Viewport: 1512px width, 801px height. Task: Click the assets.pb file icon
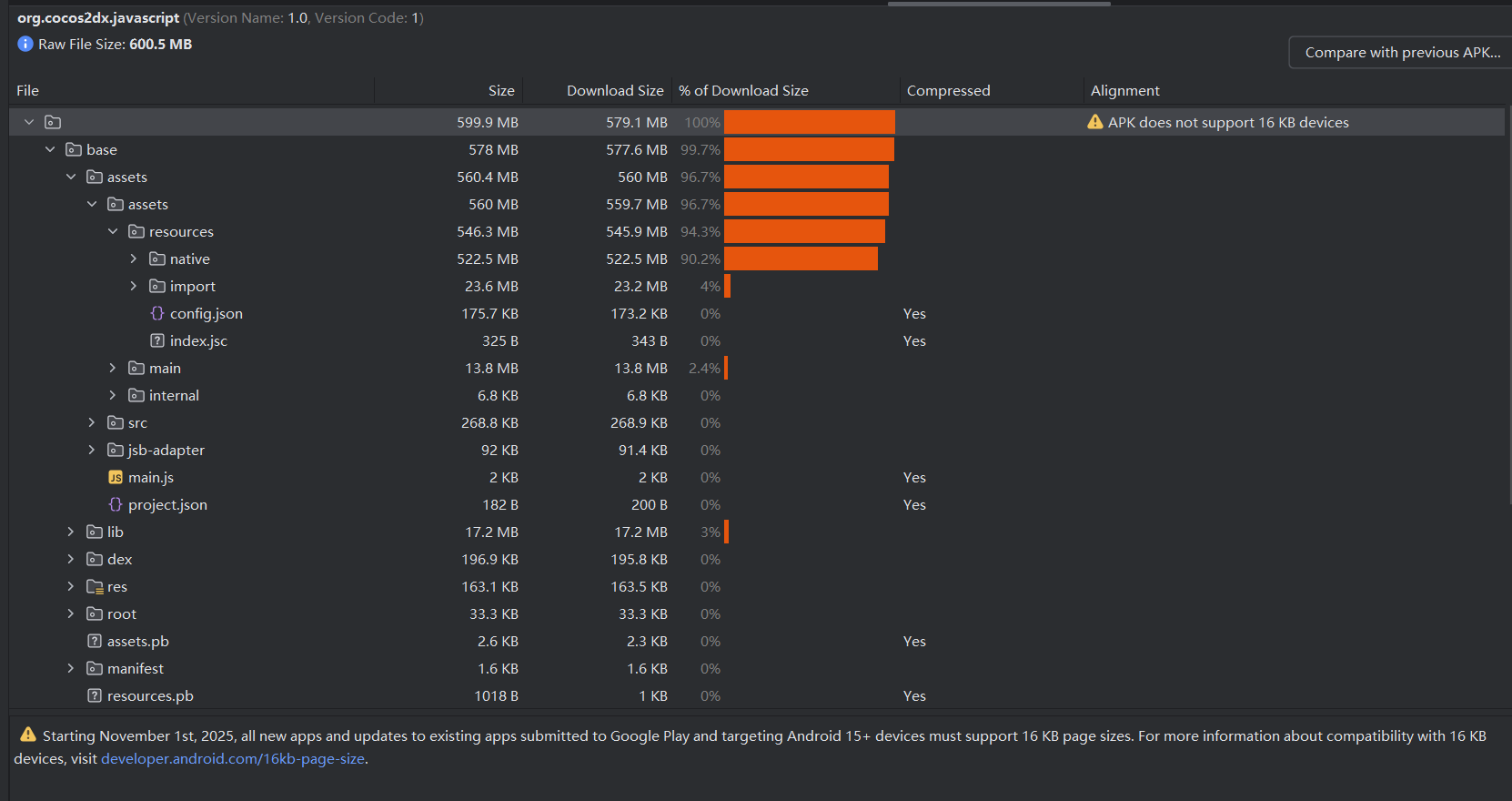(95, 641)
